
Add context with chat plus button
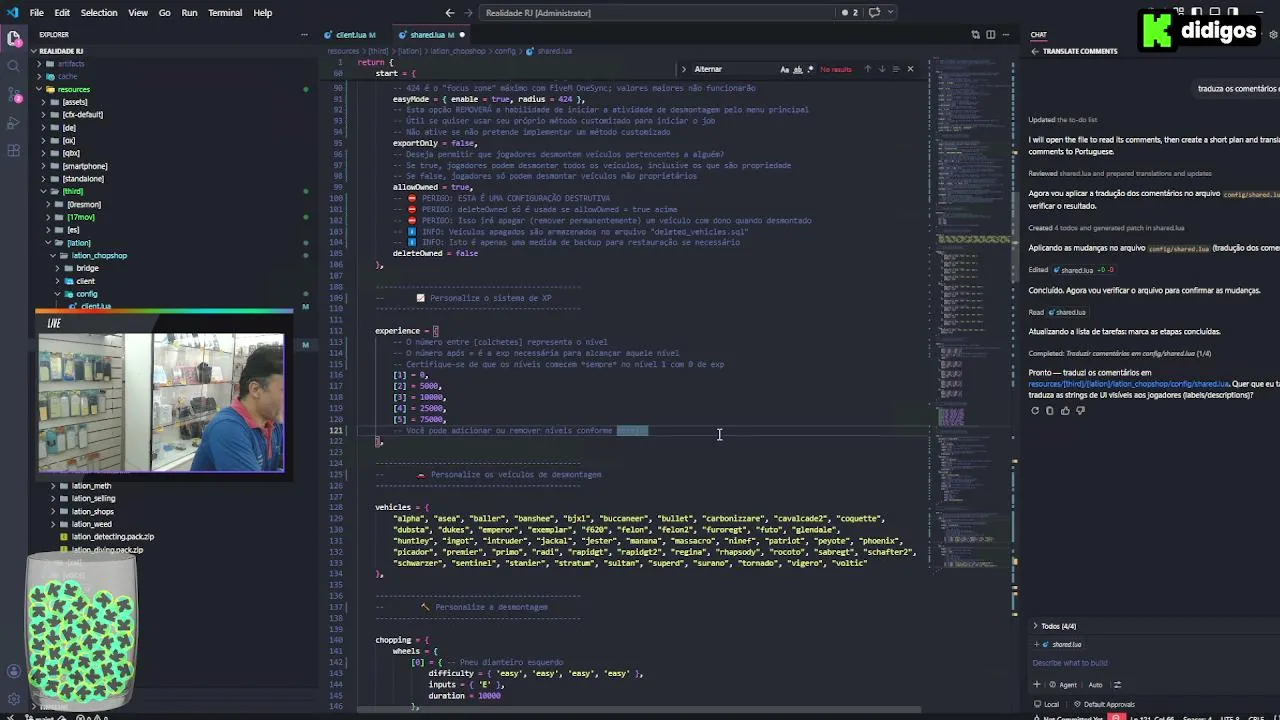(x=1036, y=685)
